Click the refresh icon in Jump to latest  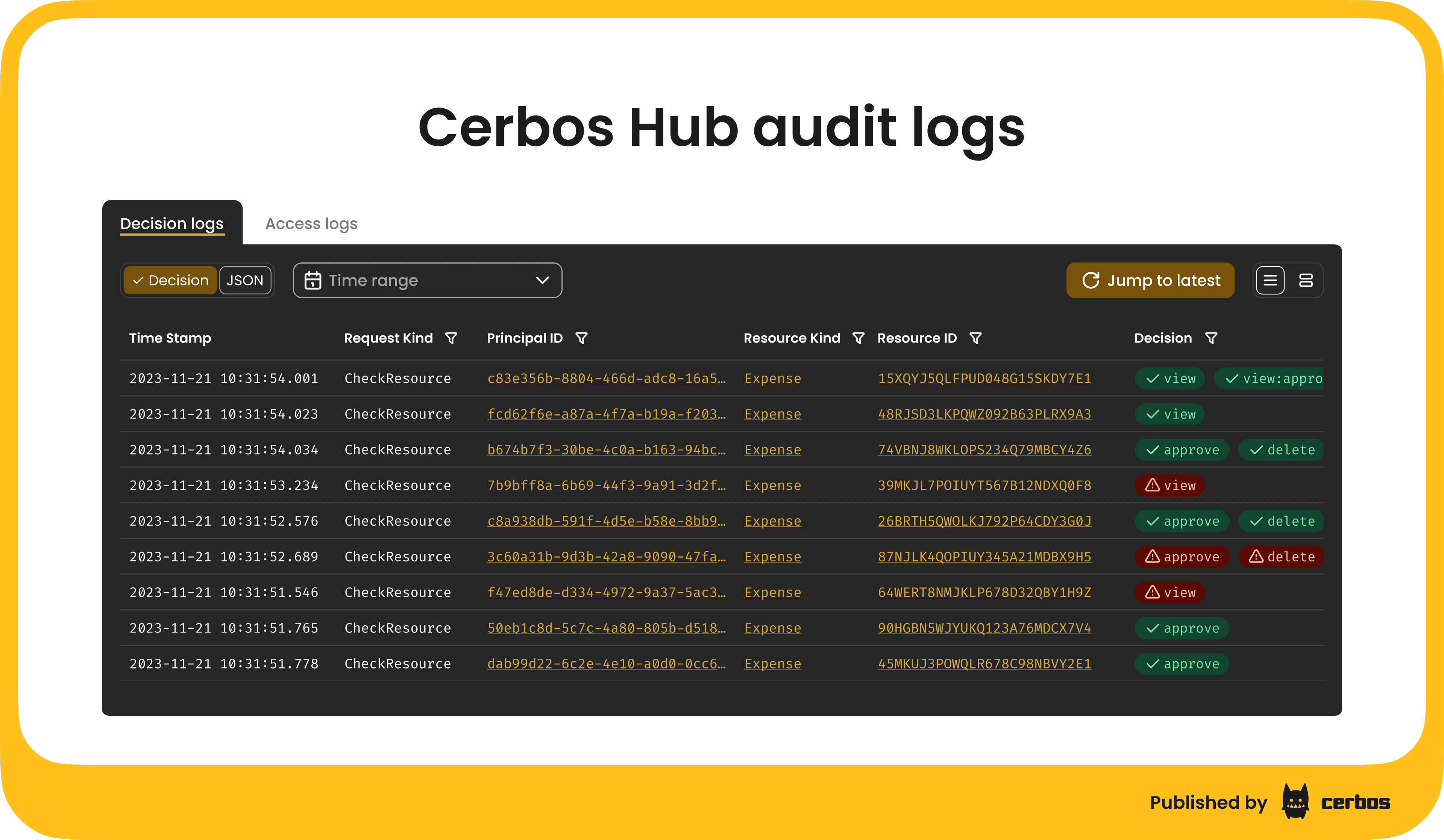pyautogui.click(x=1091, y=280)
